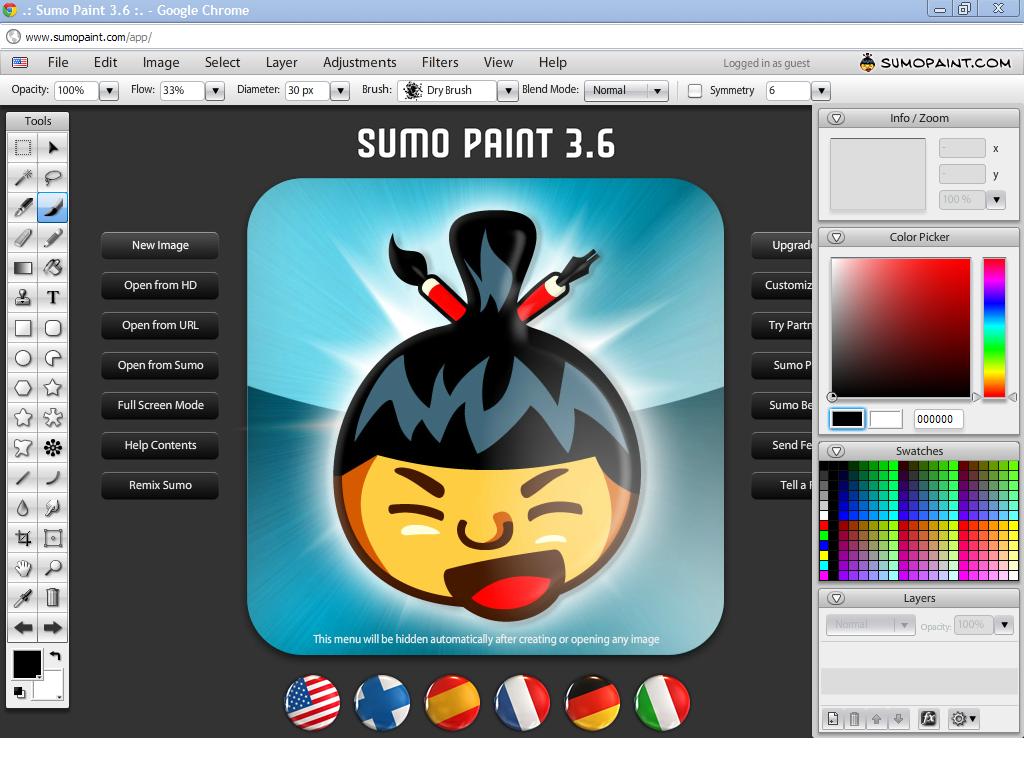
Task: Select the Zoom tool
Action: pos(55,567)
